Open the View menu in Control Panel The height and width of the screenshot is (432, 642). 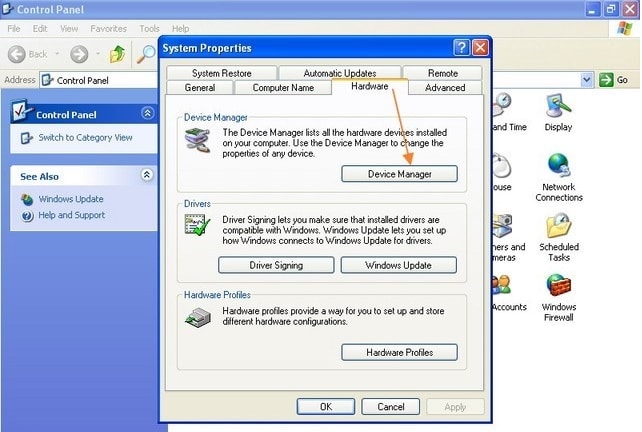(x=69, y=29)
